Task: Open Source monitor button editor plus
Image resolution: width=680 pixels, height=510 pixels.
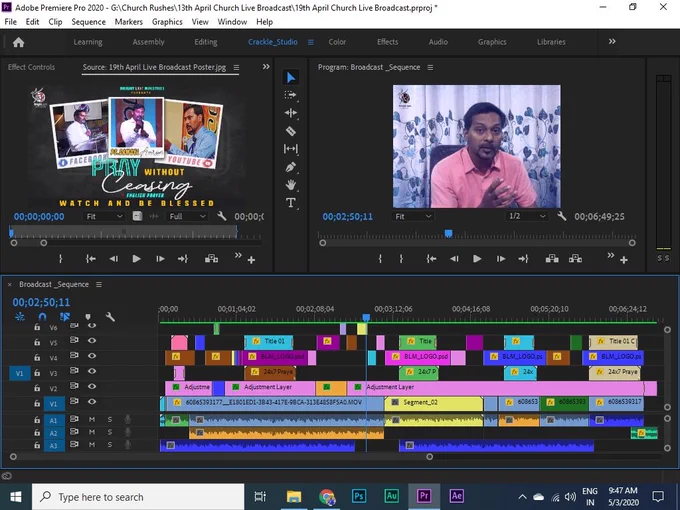Action: pos(251,260)
